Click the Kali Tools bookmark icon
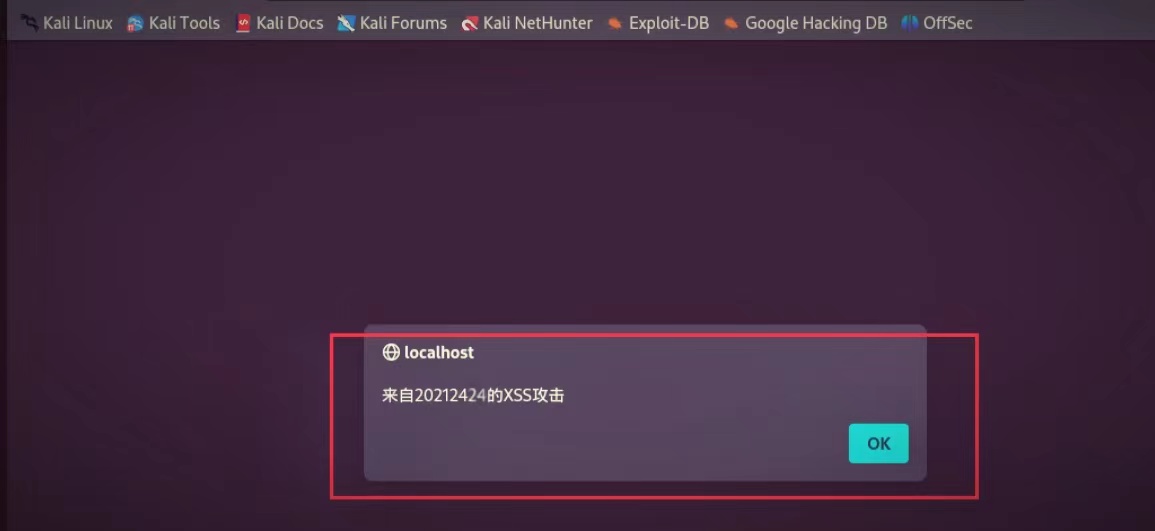 tap(135, 24)
